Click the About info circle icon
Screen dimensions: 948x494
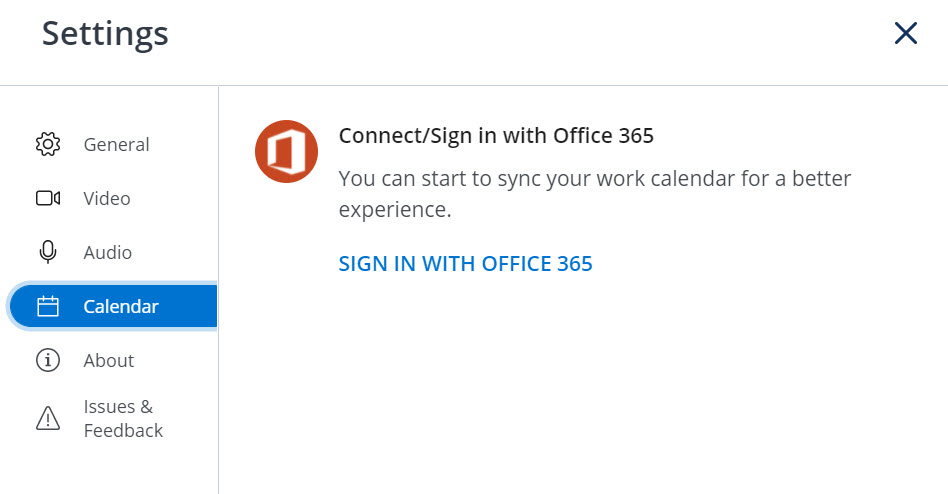pyautogui.click(x=48, y=360)
